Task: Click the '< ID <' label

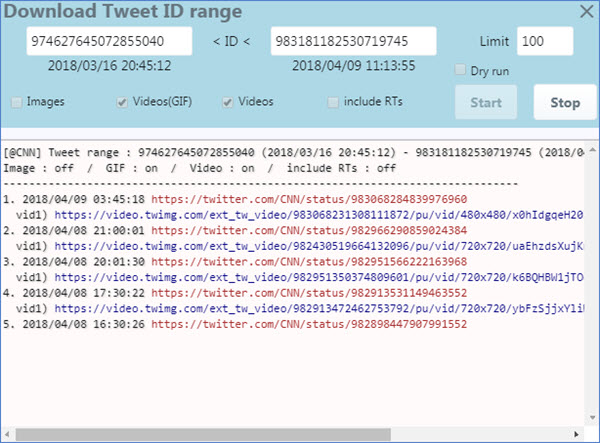Action: 232,41
